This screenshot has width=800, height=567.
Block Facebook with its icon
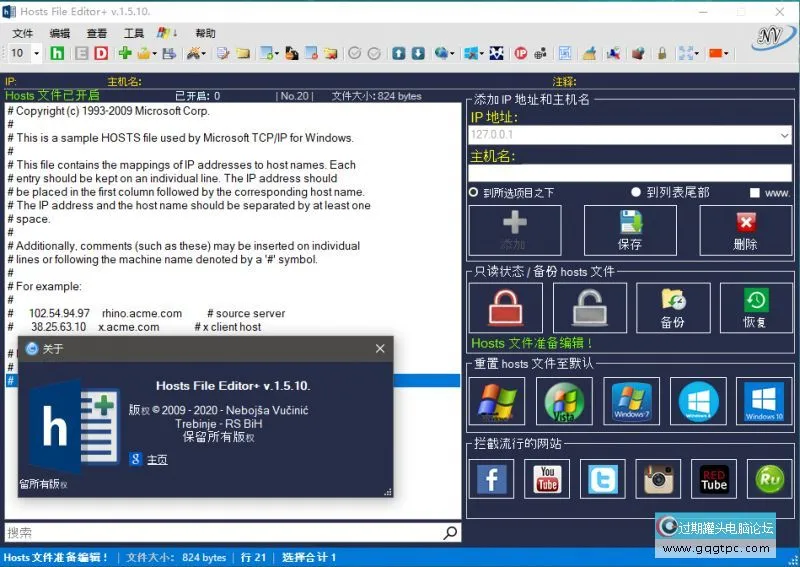tap(491, 479)
